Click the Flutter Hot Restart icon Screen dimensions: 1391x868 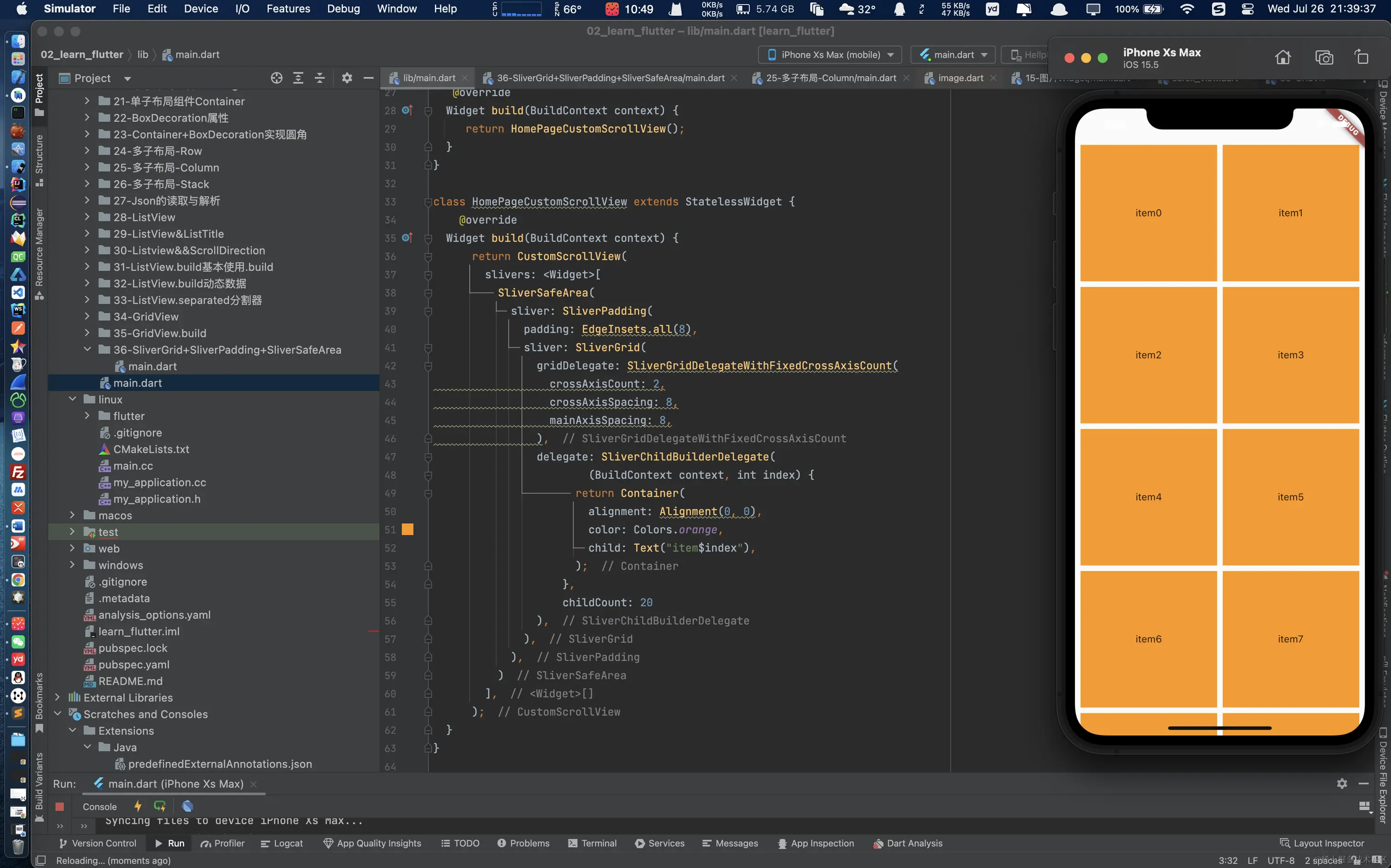coord(160,806)
